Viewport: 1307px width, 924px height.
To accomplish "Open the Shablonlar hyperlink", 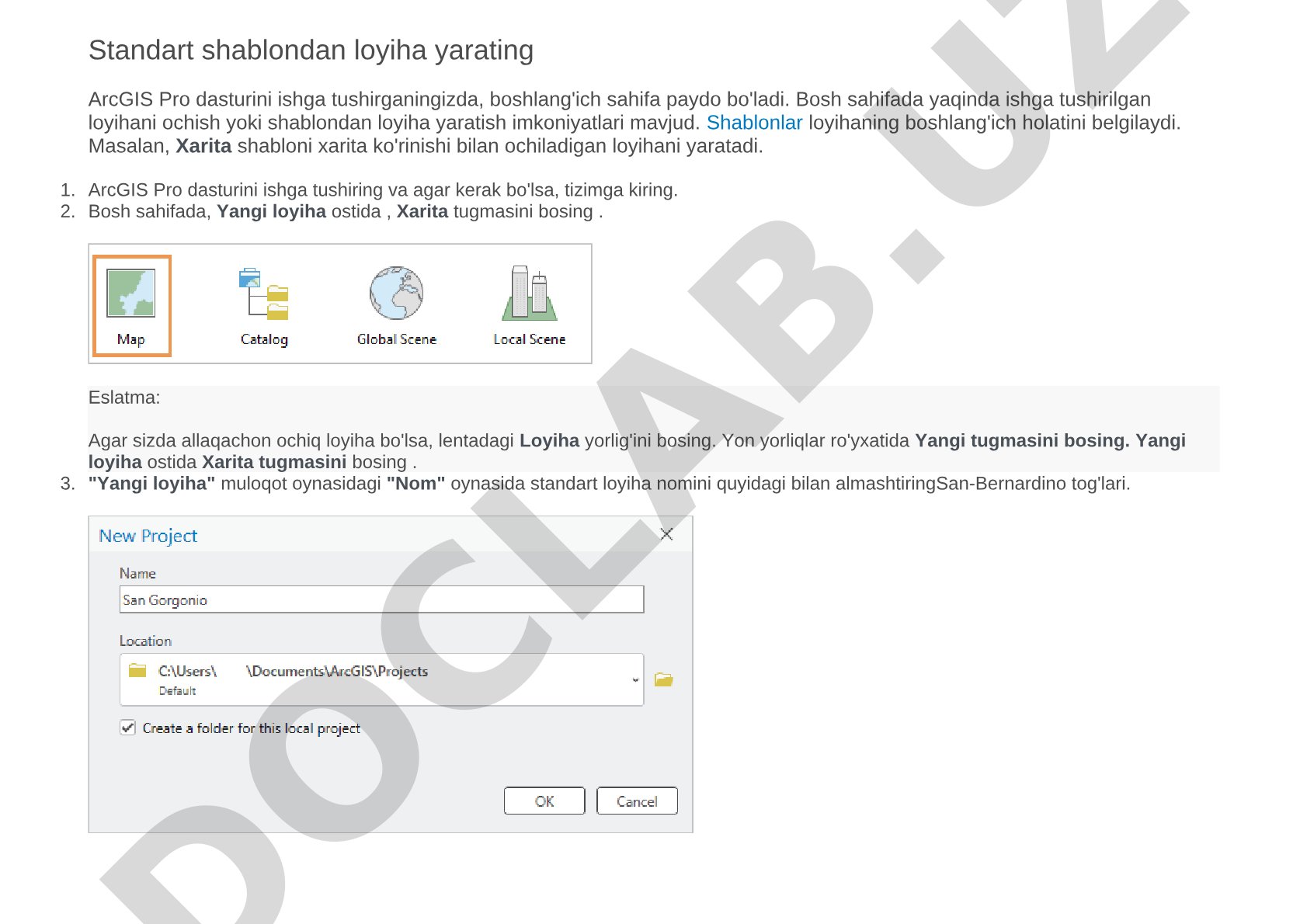I will pos(754,123).
